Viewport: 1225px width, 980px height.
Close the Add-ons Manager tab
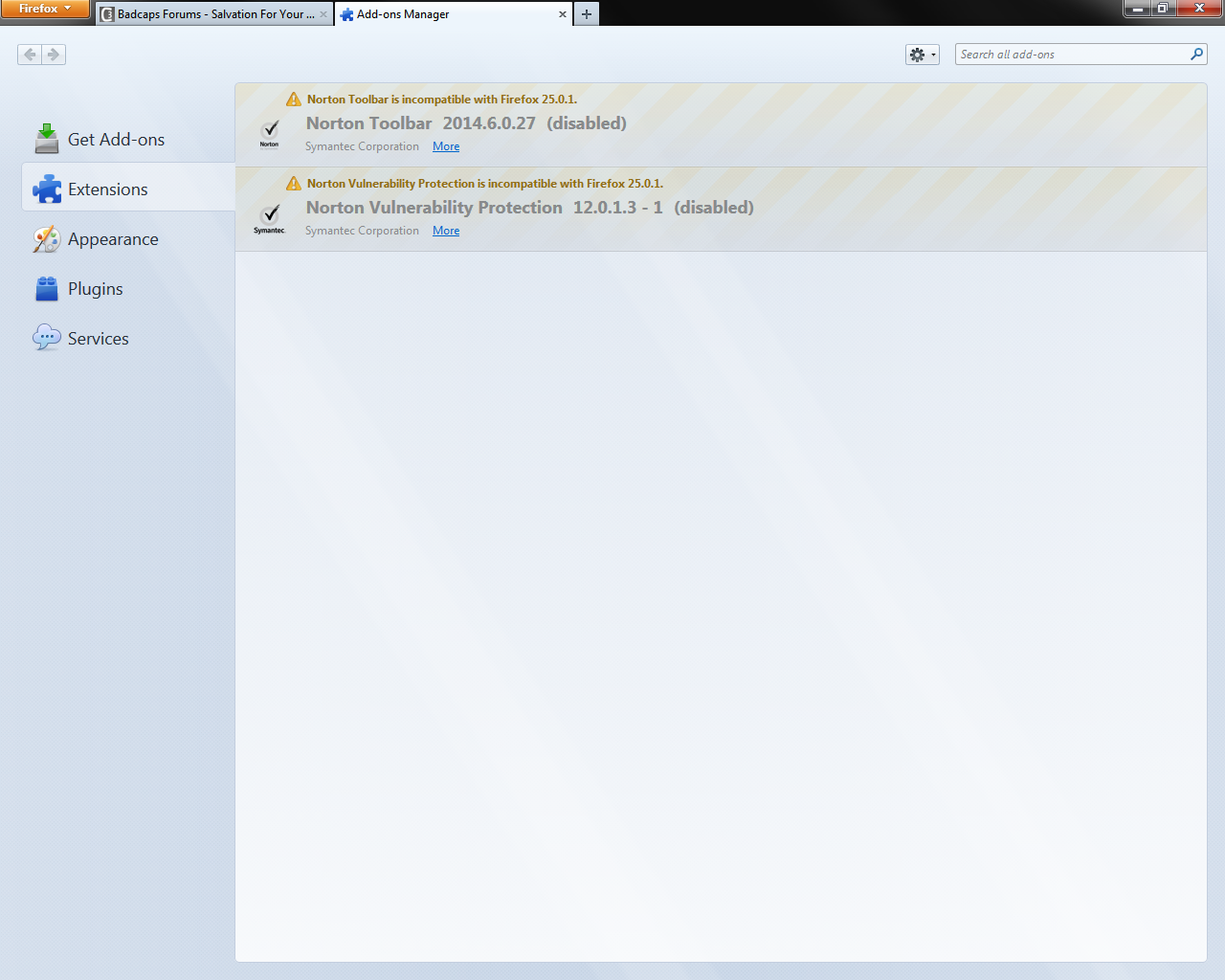coord(563,14)
